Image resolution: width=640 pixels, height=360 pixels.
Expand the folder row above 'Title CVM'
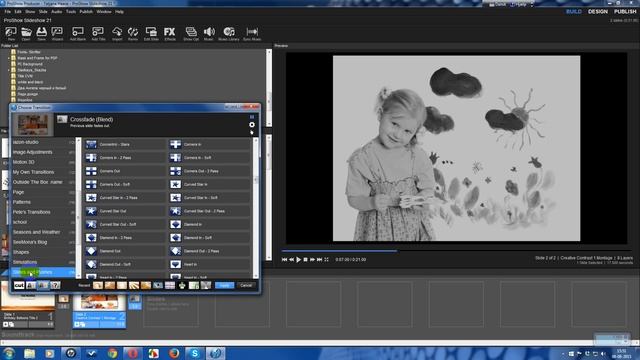pyautogui.click(x=9, y=70)
